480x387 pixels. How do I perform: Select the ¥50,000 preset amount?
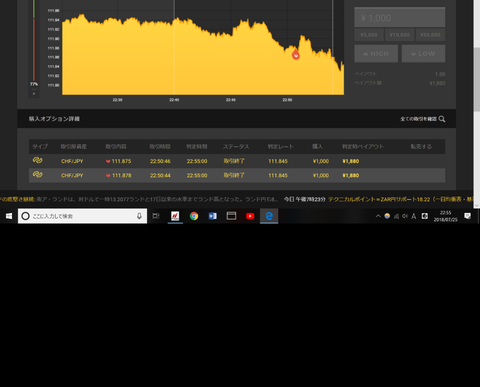(x=430, y=35)
